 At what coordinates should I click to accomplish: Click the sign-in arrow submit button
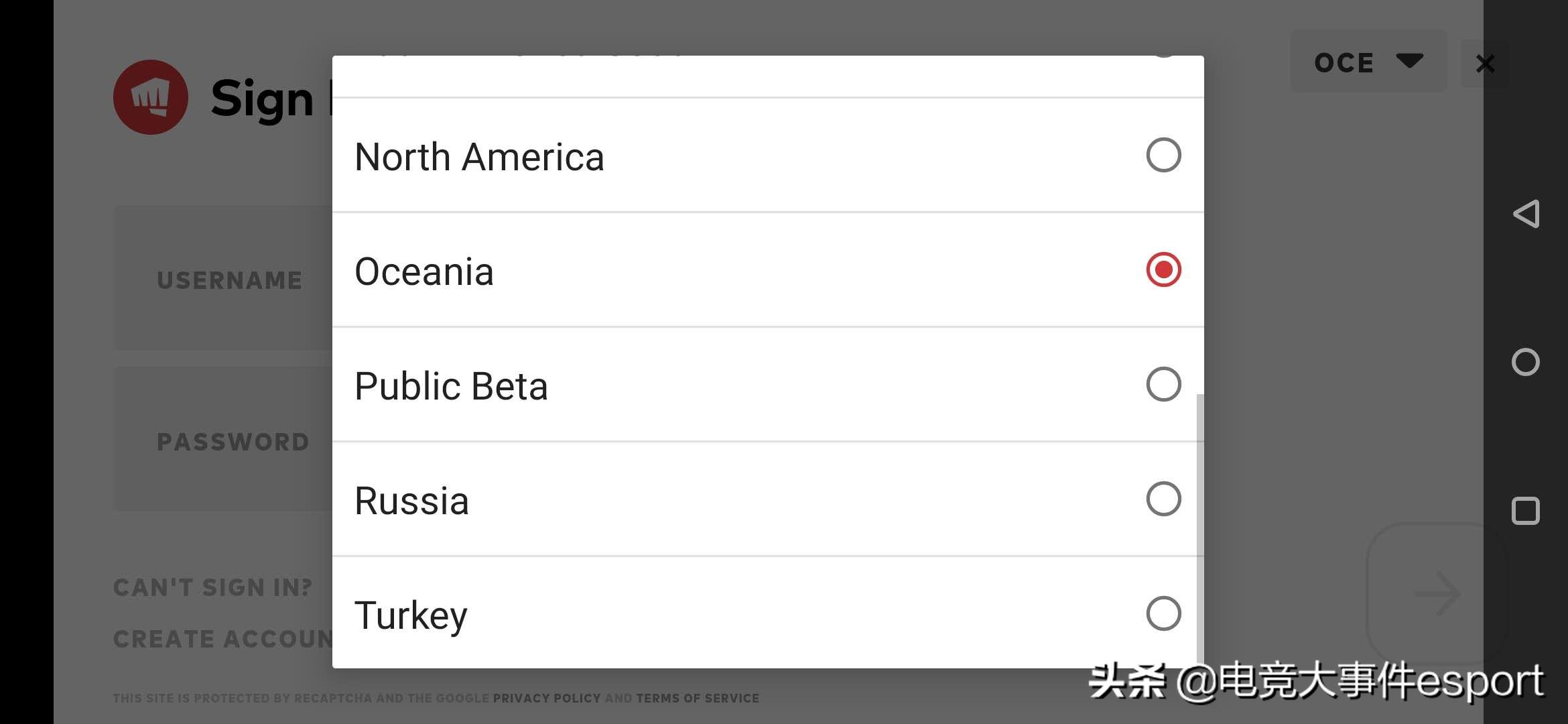coord(1436,594)
